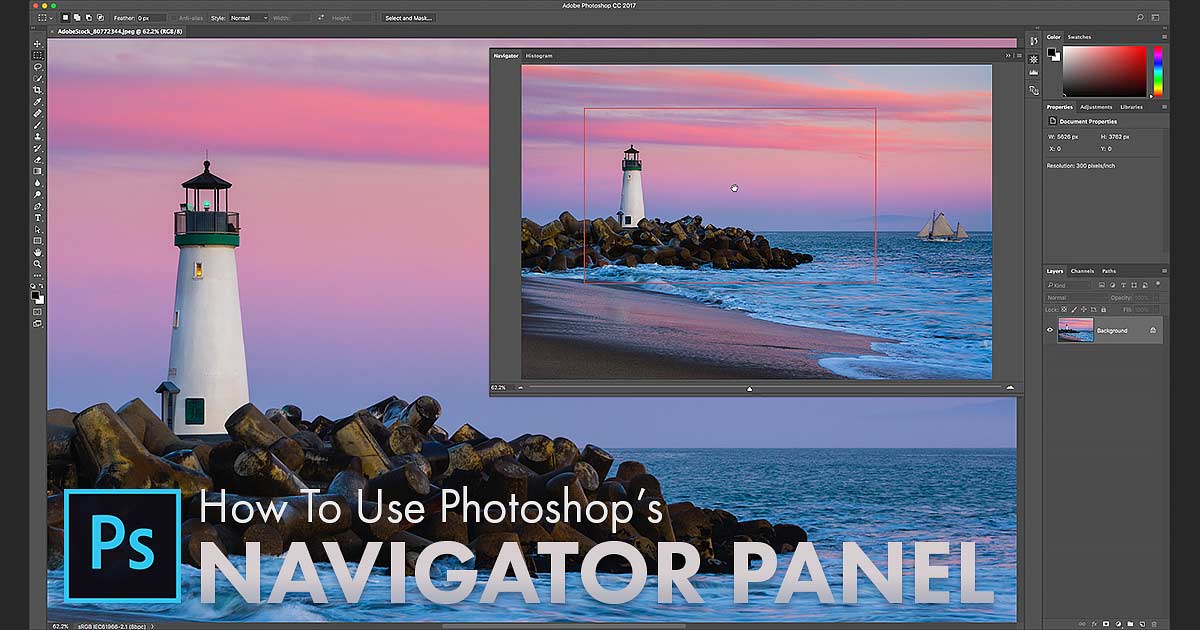1200x630 pixels.
Task: Click the Select and Mask button
Action: (408, 18)
